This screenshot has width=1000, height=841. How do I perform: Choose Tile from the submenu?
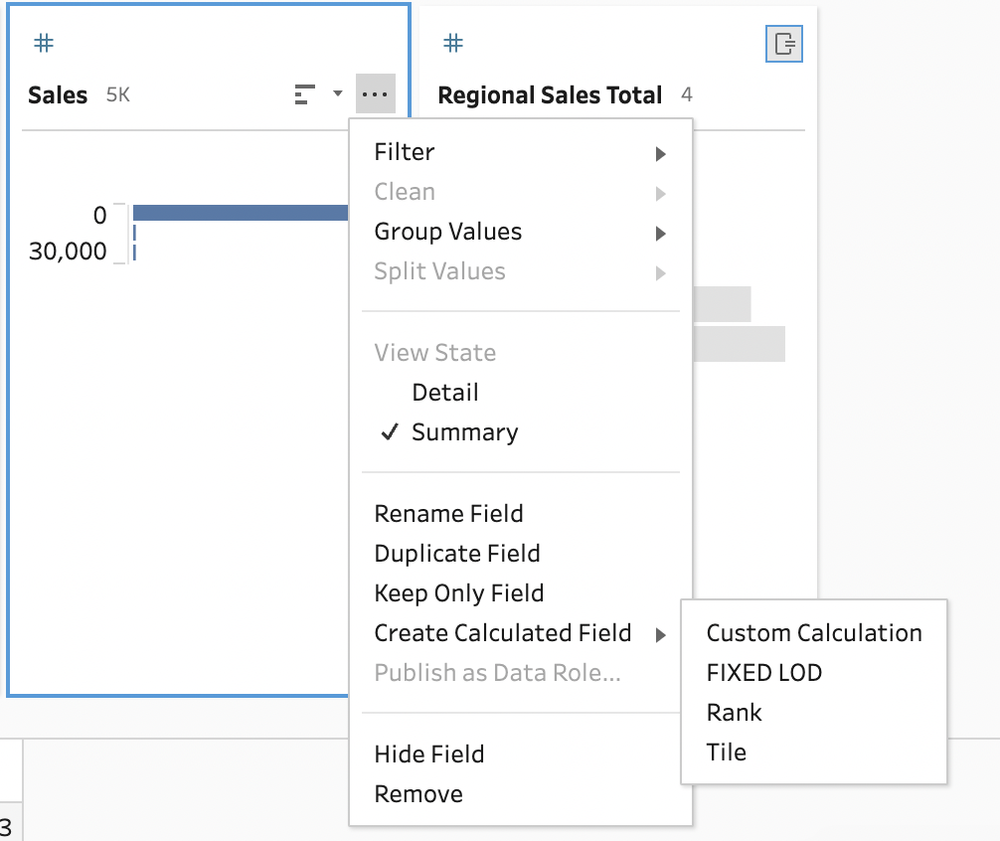(x=726, y=753)
